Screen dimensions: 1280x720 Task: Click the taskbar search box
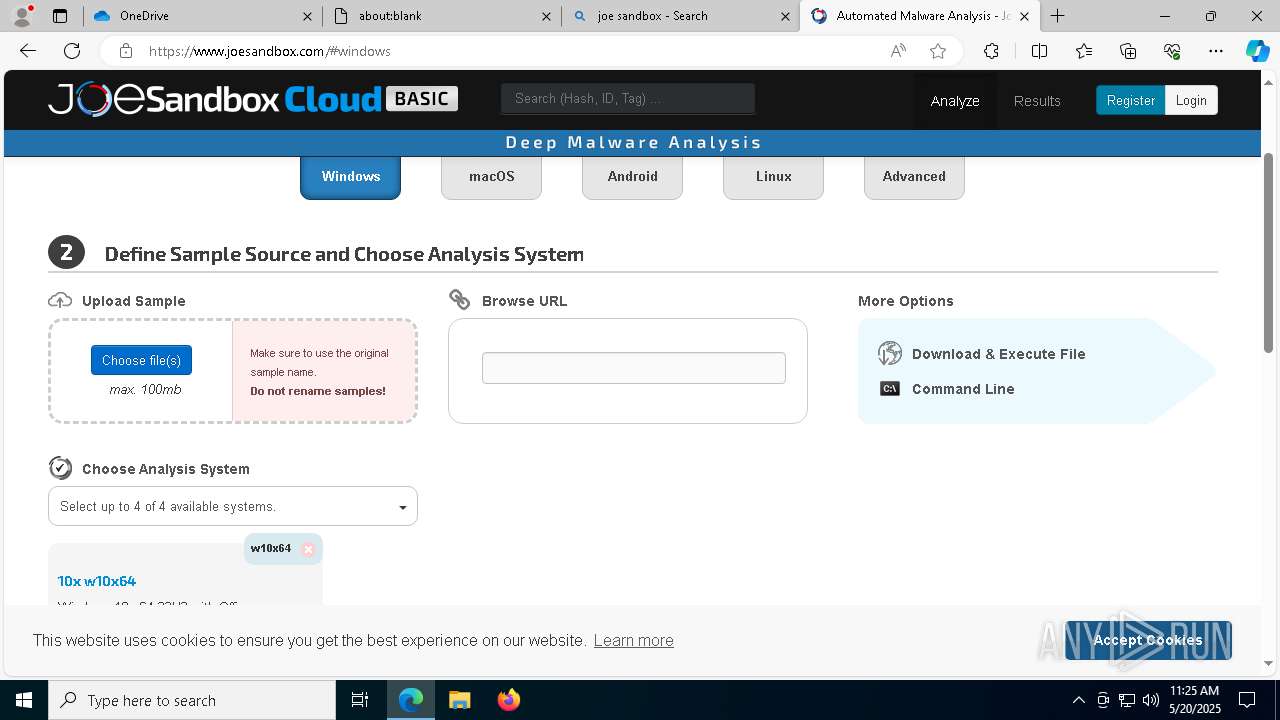(x=192, y=700)
